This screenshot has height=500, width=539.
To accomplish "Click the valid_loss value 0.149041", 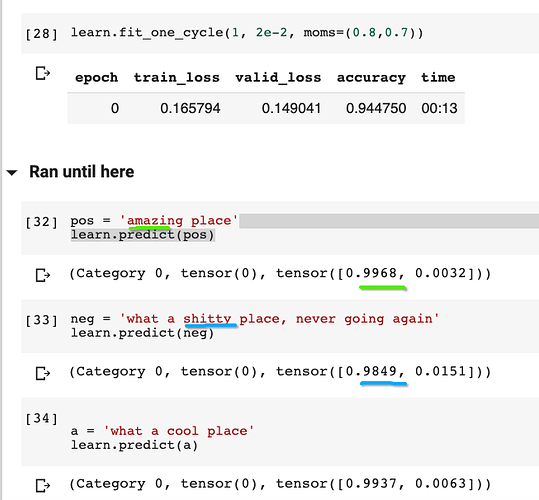I will [291, 109].
